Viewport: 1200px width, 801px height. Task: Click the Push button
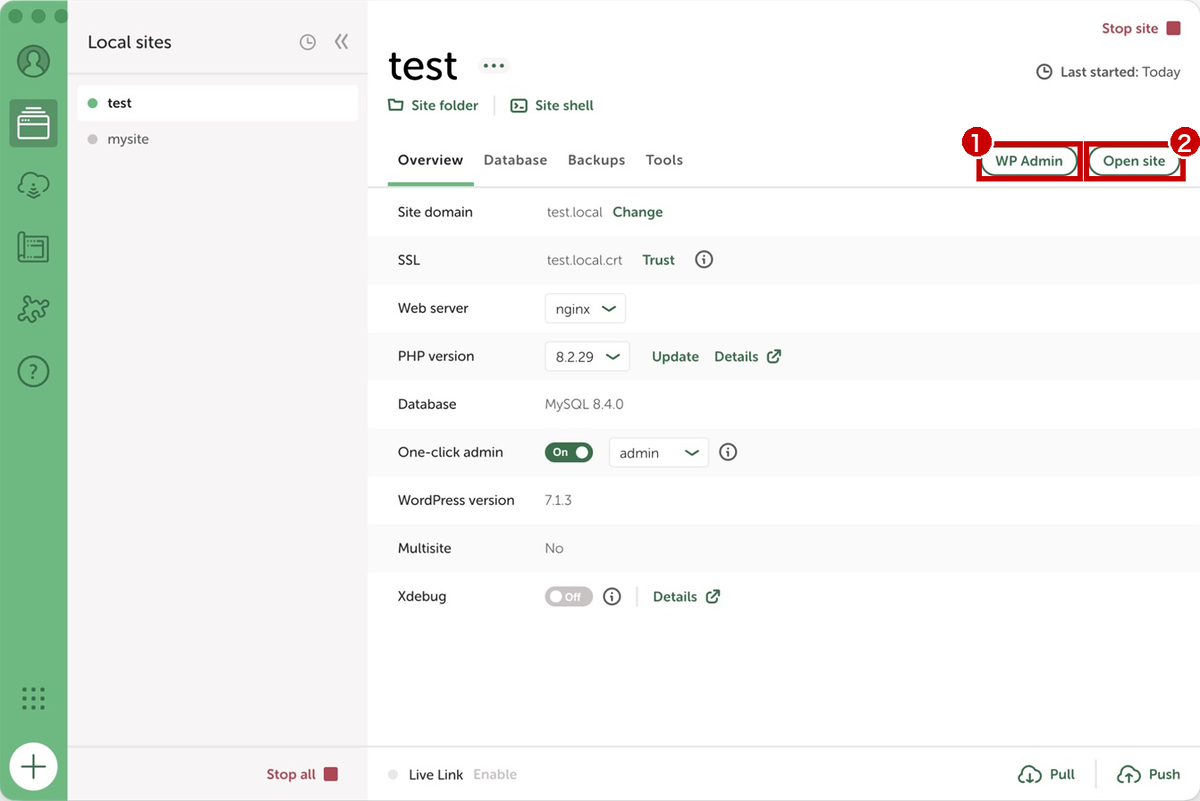pyautogui.click(x=1149, y=774)
